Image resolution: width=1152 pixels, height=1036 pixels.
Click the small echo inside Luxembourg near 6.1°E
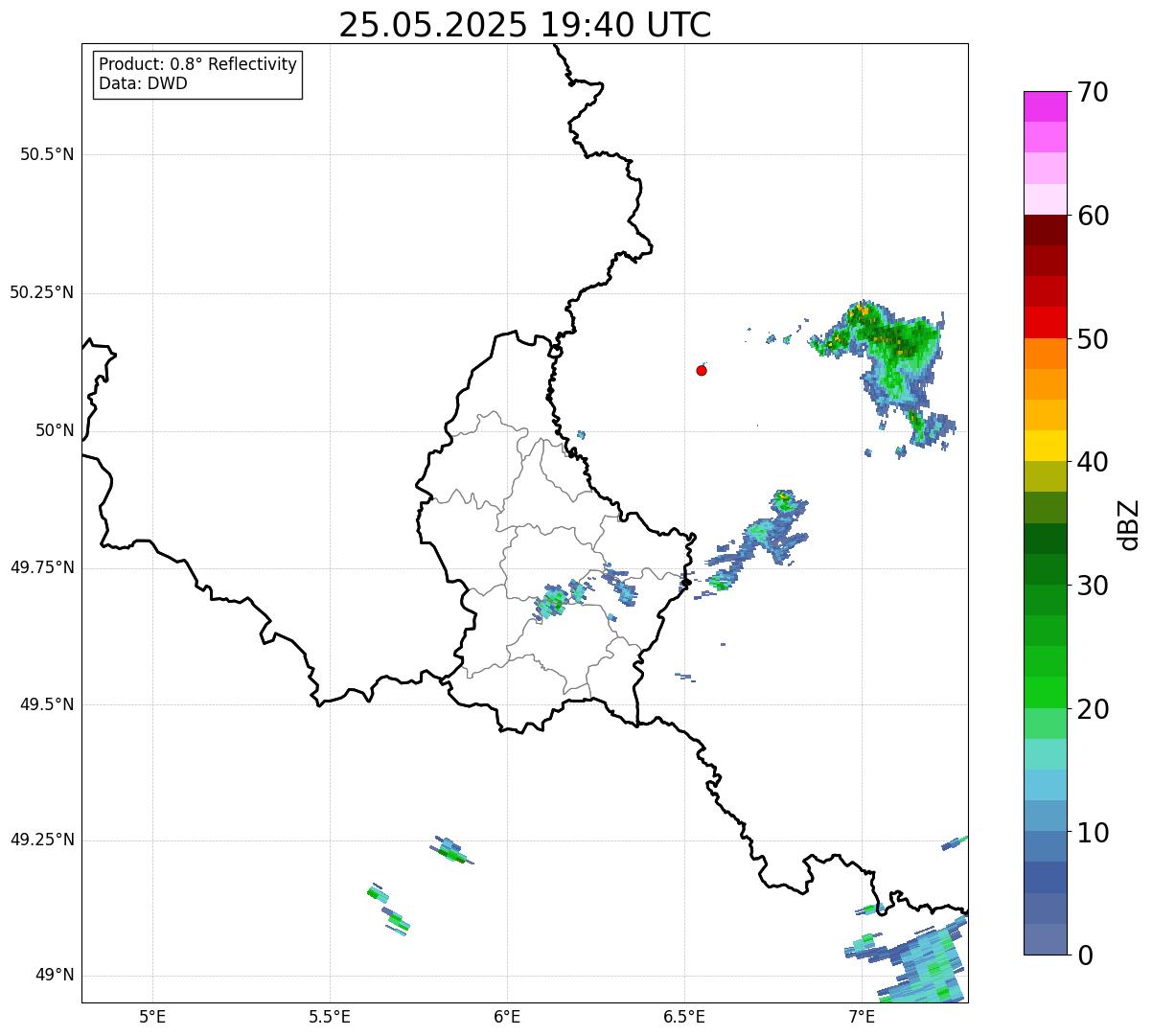[552, 602]
